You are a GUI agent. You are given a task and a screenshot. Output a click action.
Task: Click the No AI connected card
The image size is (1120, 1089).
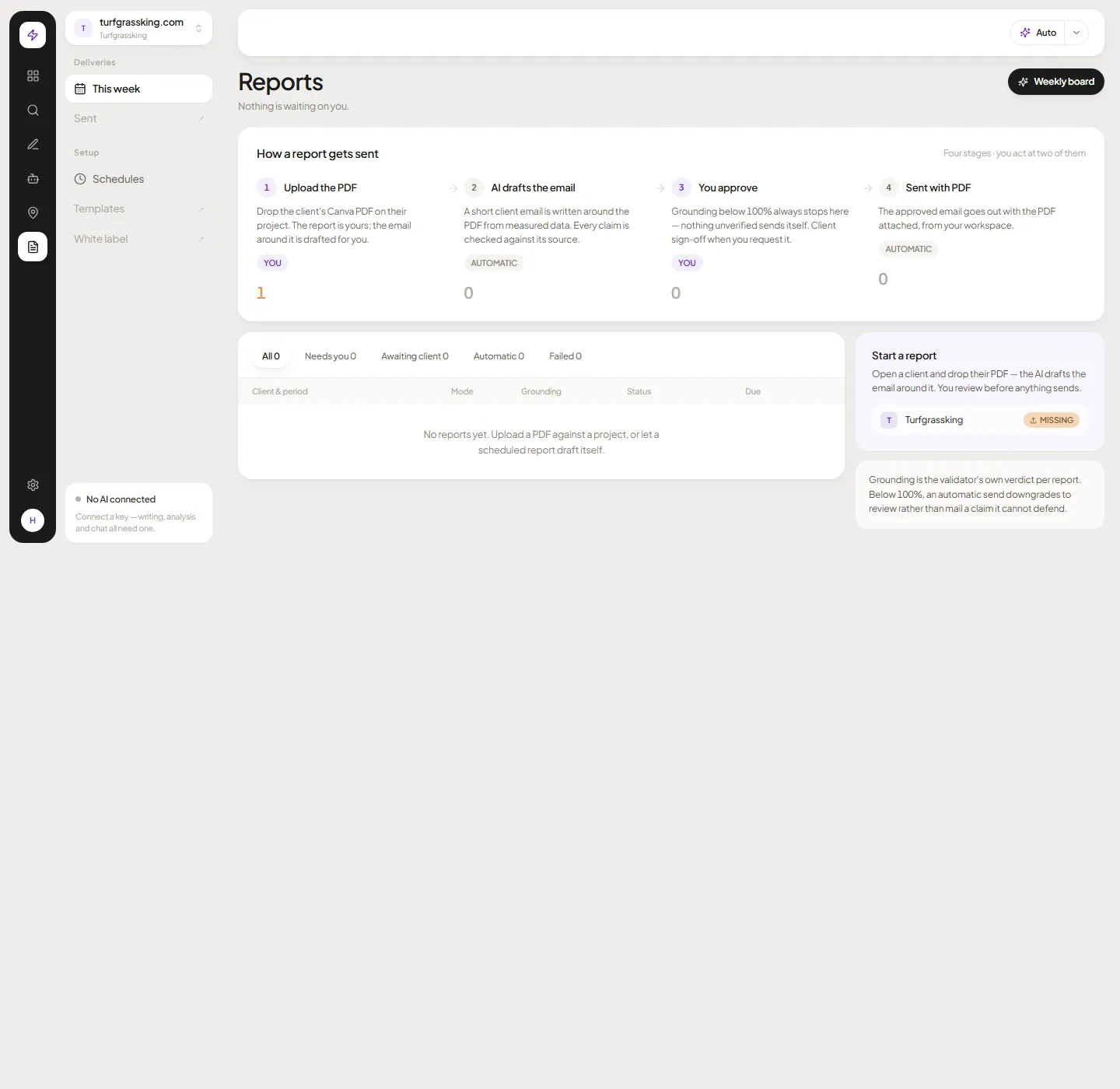point(138,513)
